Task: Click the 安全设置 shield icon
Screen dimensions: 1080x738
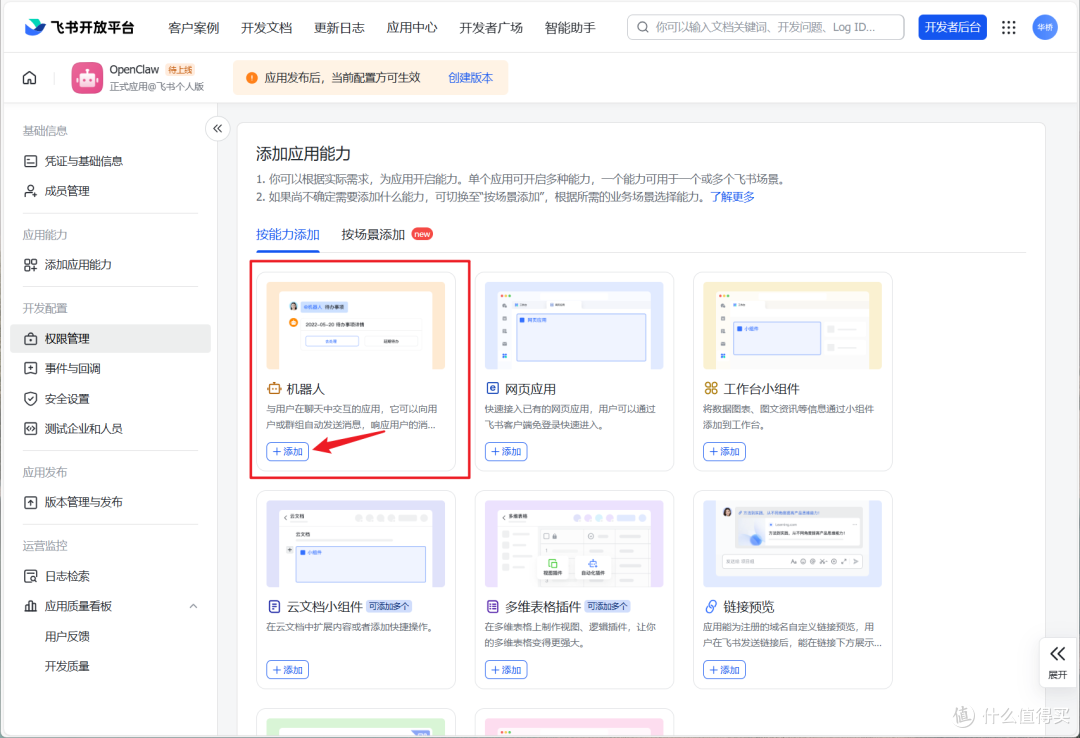Action: pyautogui.click(x=30, y=399)
